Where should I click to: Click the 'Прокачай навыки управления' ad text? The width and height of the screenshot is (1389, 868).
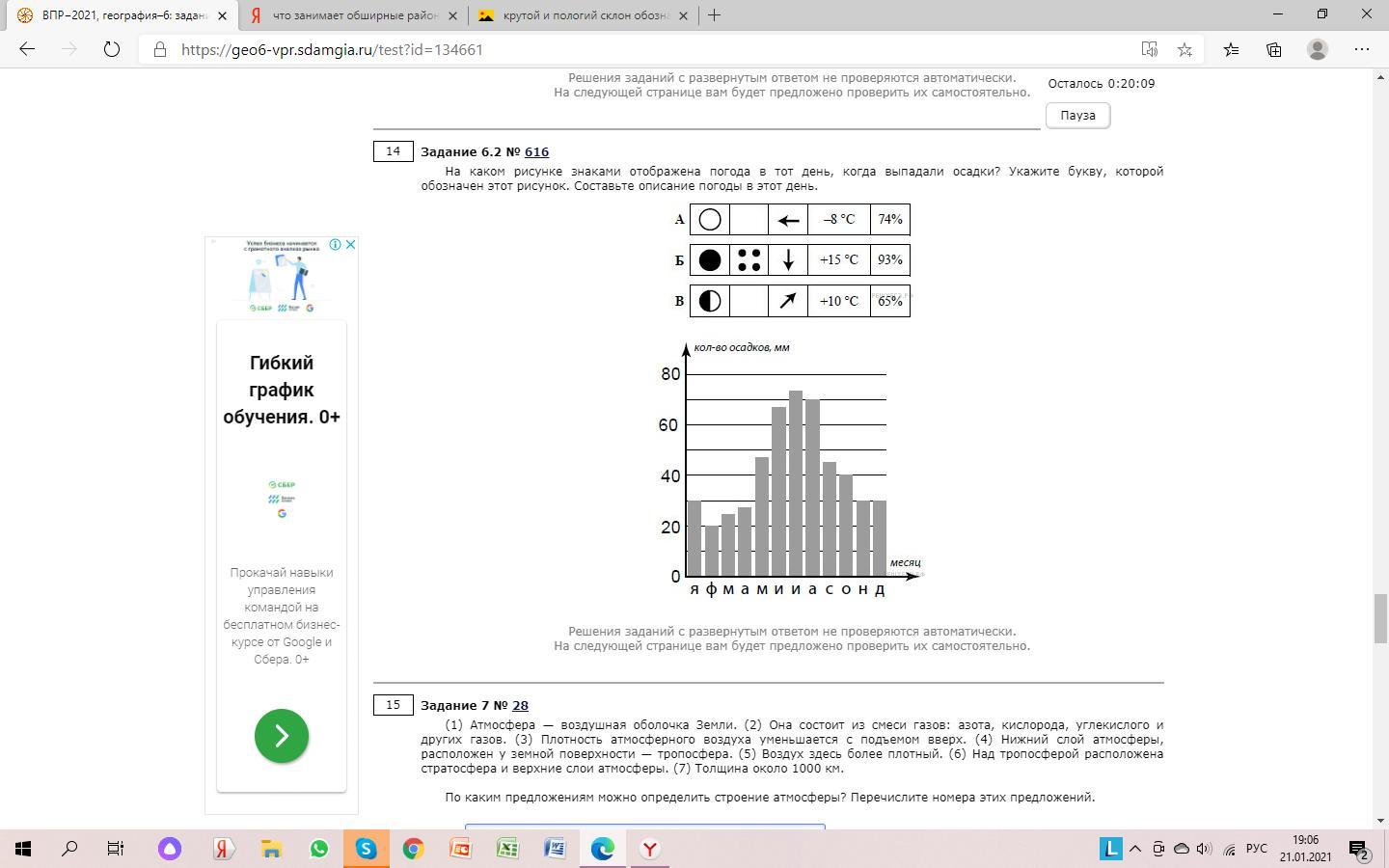(x=282, y=615)
